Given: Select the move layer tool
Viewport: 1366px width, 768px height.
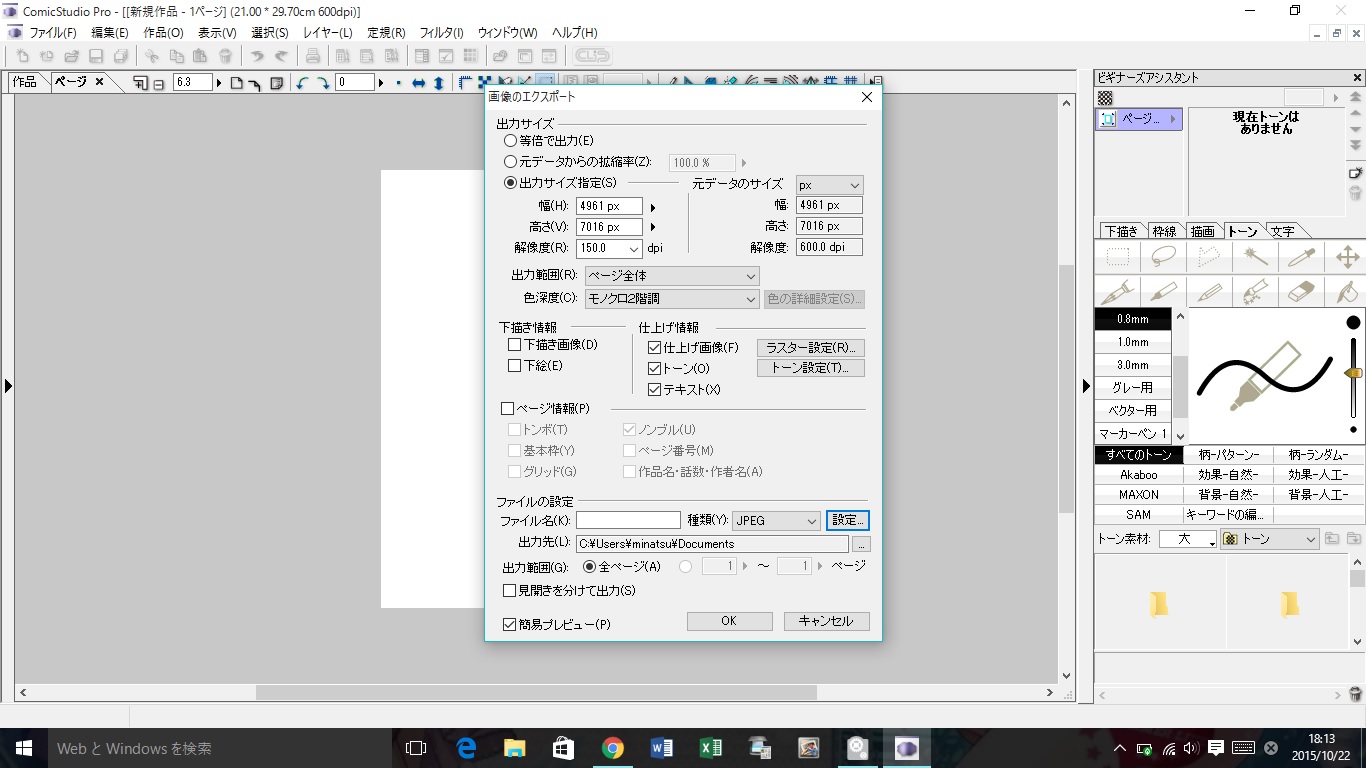Looking at the screenshot, I should 1346,257.
